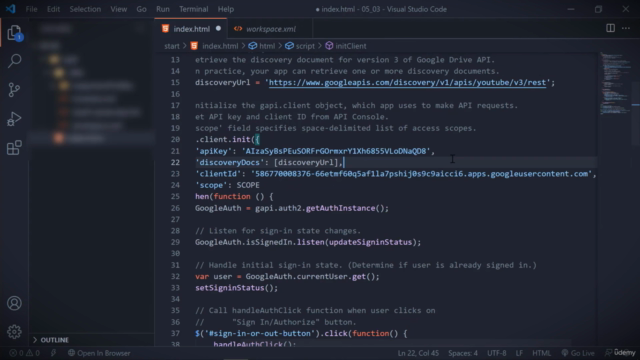Screen dimensions: 640x360
Task: Open the Accounts menu icon
Action: pos(14,303)
